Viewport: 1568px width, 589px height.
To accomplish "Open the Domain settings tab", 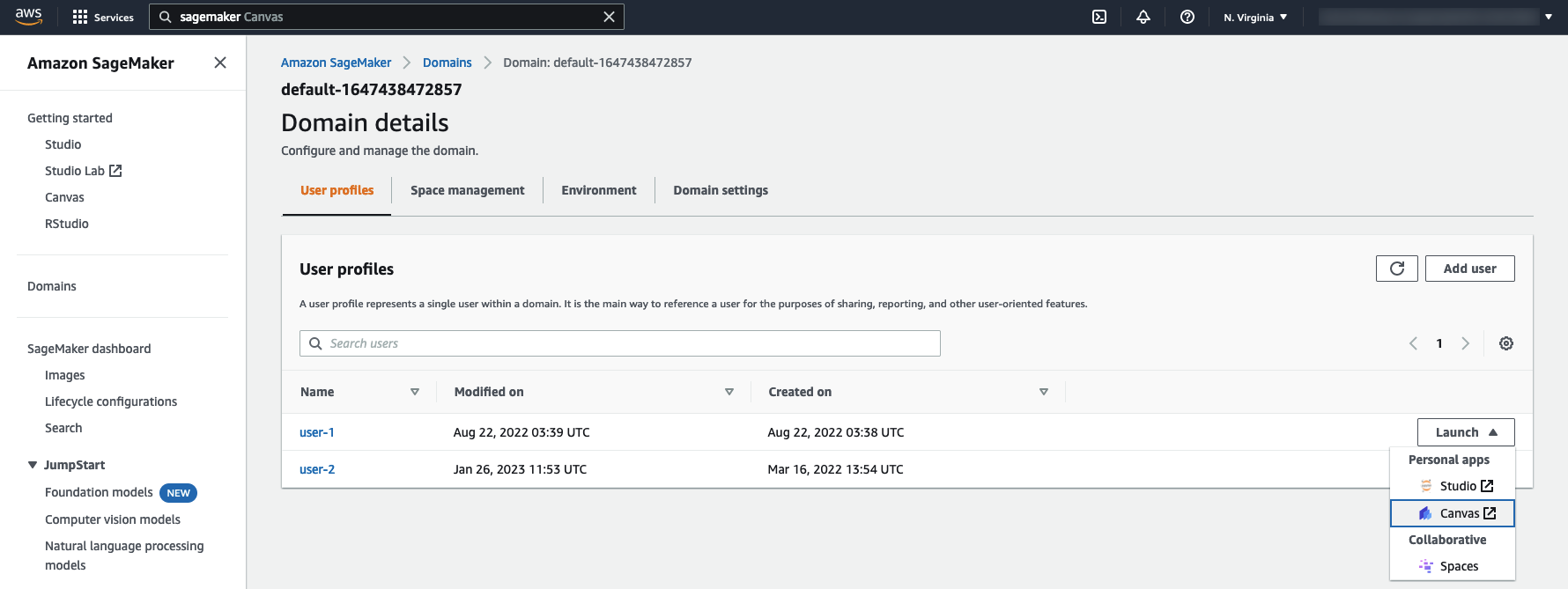I will pos(721,190).
